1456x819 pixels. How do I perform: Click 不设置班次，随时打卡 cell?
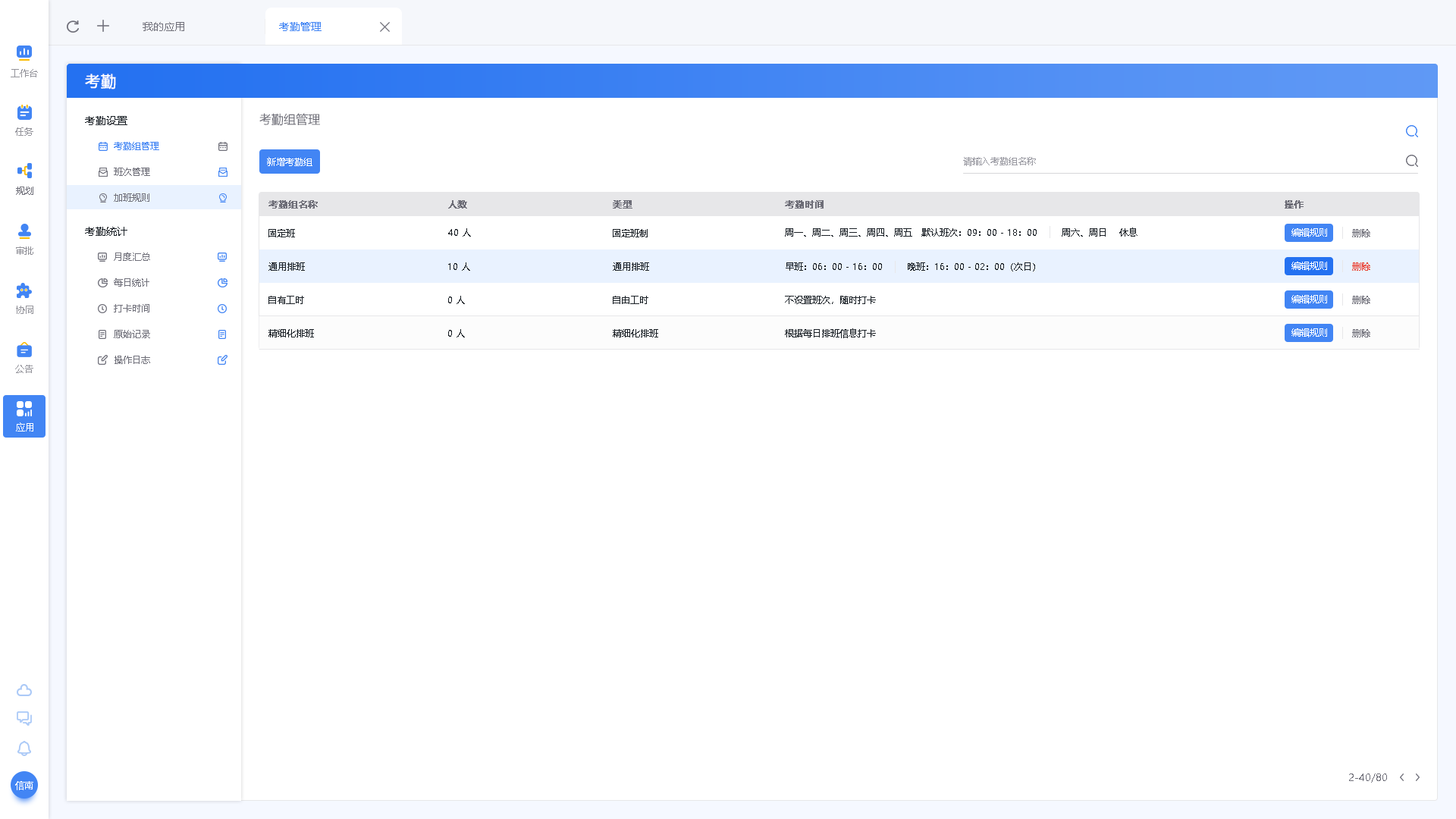coord(830,300)
